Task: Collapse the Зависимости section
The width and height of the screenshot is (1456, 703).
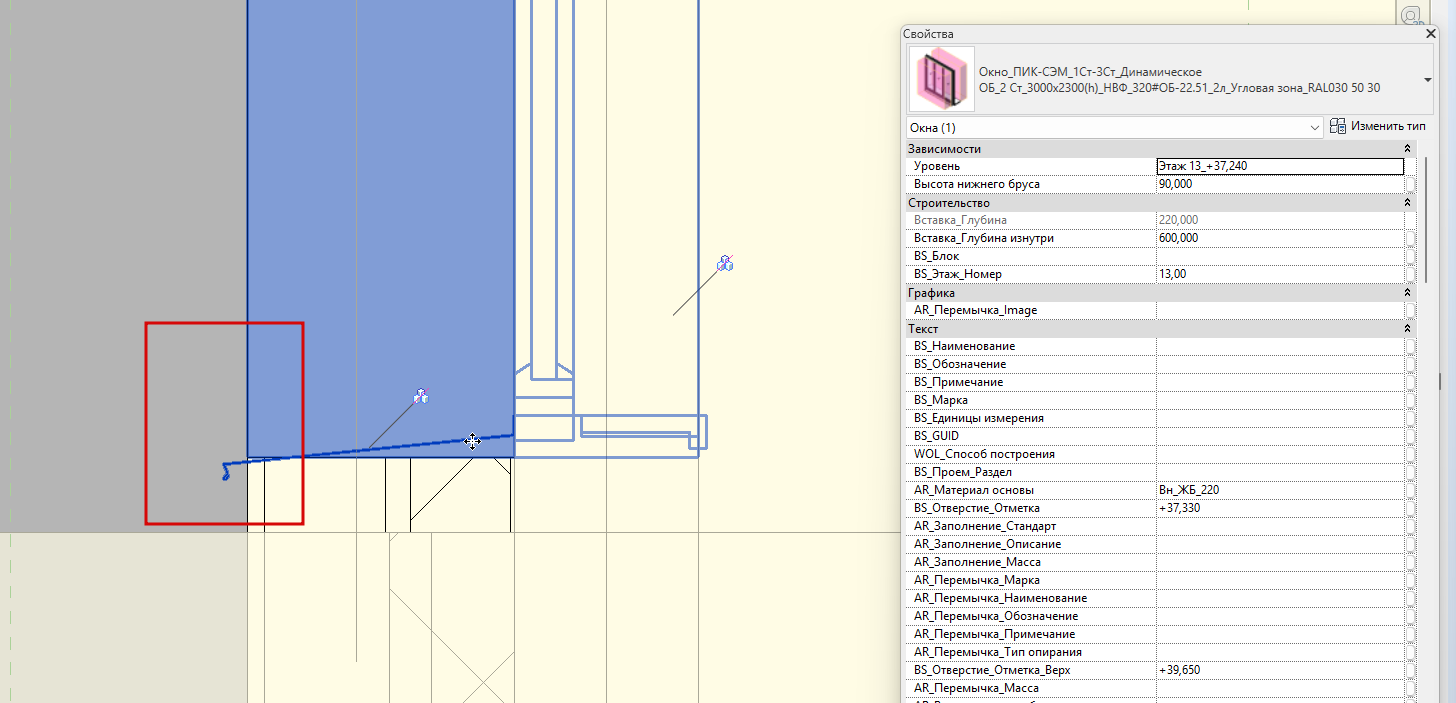Action: click(1408, 149)
